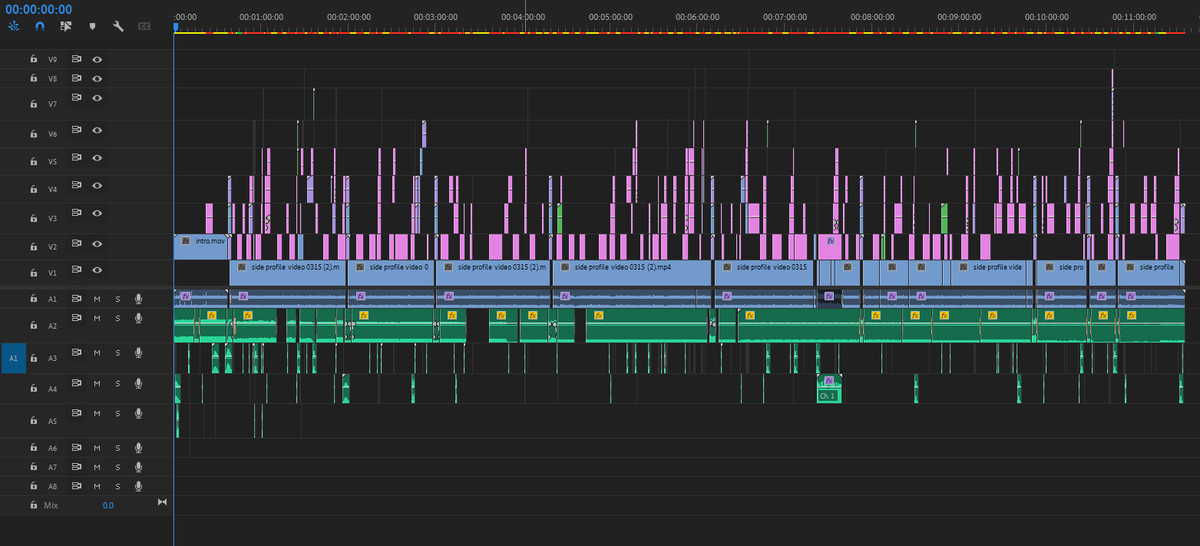
Task: Toggle sync lock on track V2
Action: 76,245
